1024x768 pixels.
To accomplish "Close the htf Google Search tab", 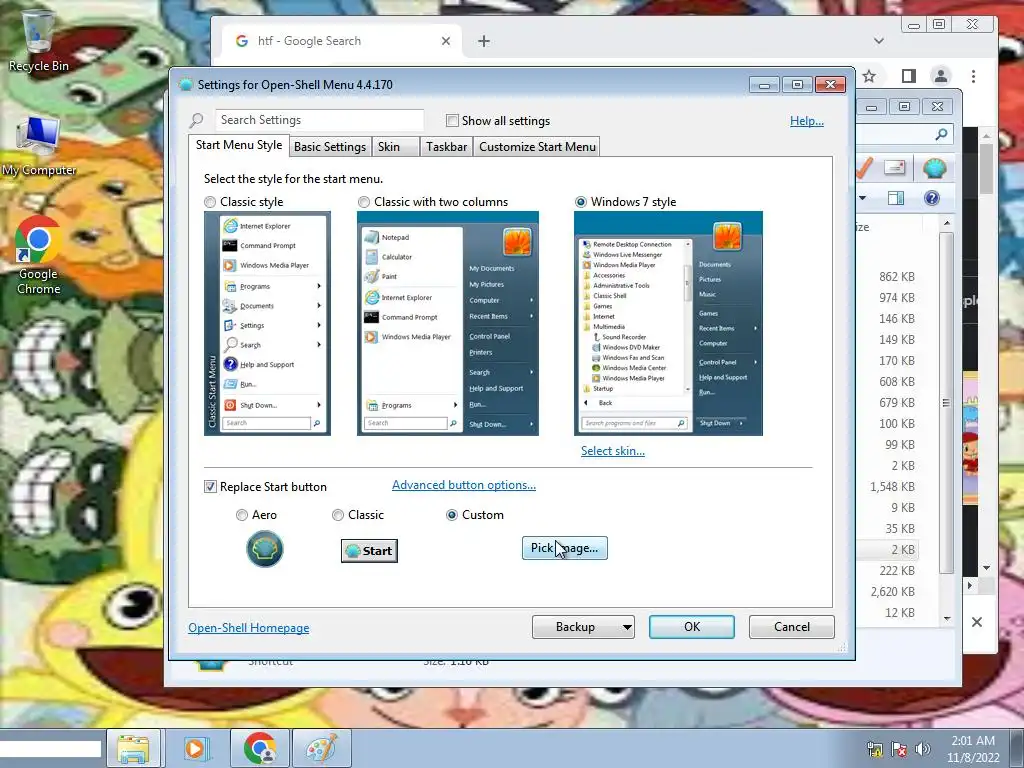I will tap(445, 41).
